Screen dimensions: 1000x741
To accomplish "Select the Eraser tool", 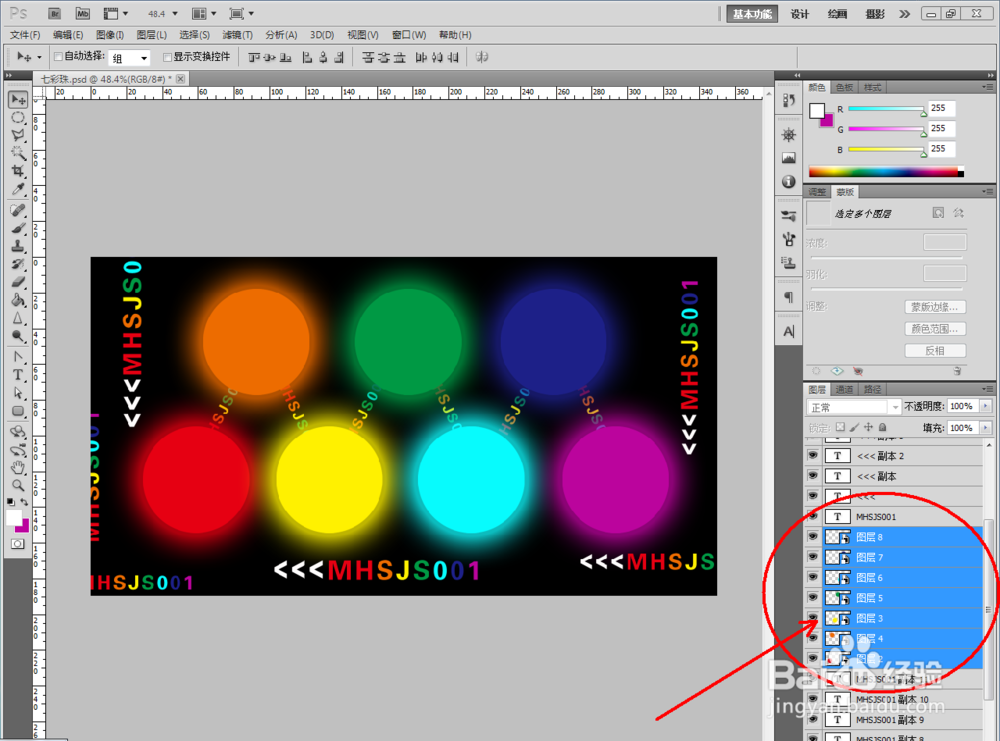I will pos(18,282).
